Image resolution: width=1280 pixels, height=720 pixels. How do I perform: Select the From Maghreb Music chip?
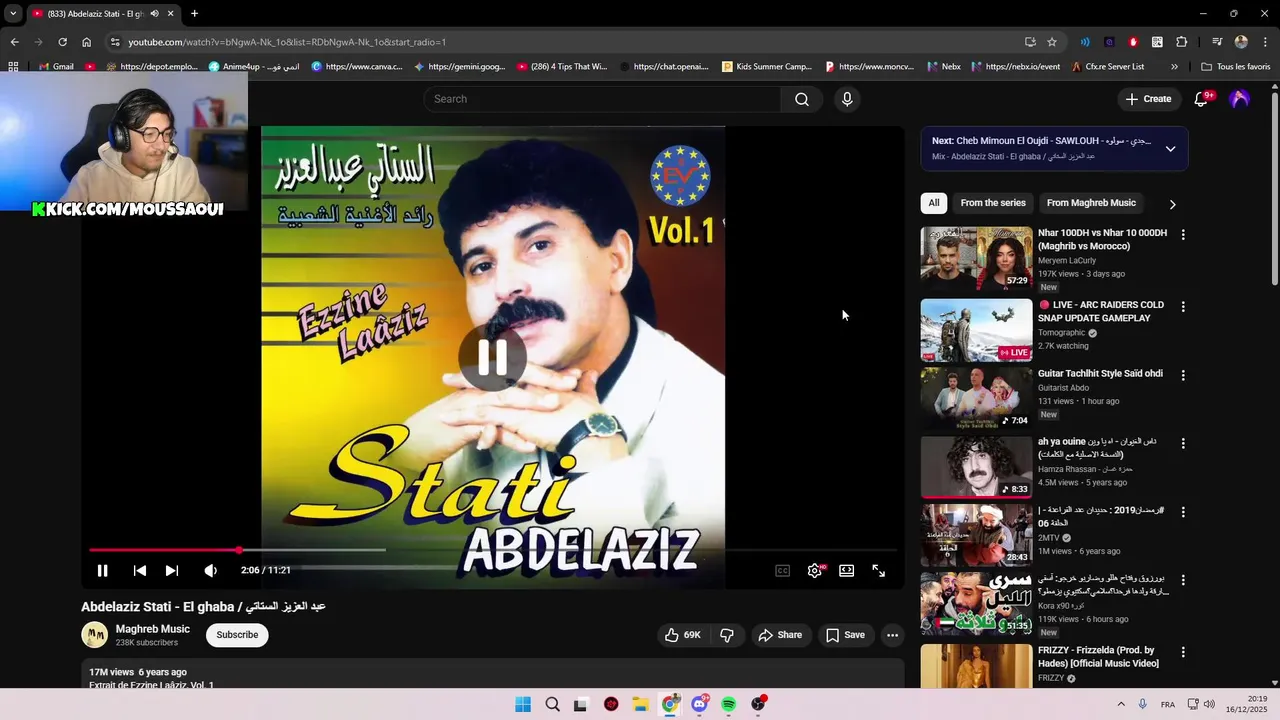1091,203
